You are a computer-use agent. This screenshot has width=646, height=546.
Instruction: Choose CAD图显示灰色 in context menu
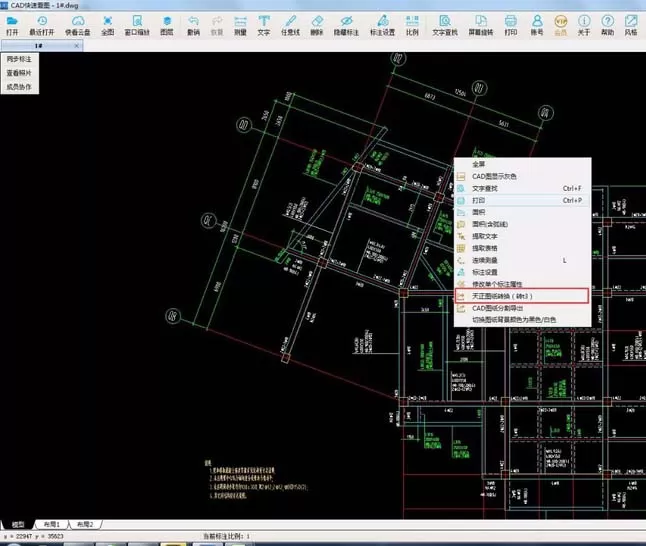[522, 176]
